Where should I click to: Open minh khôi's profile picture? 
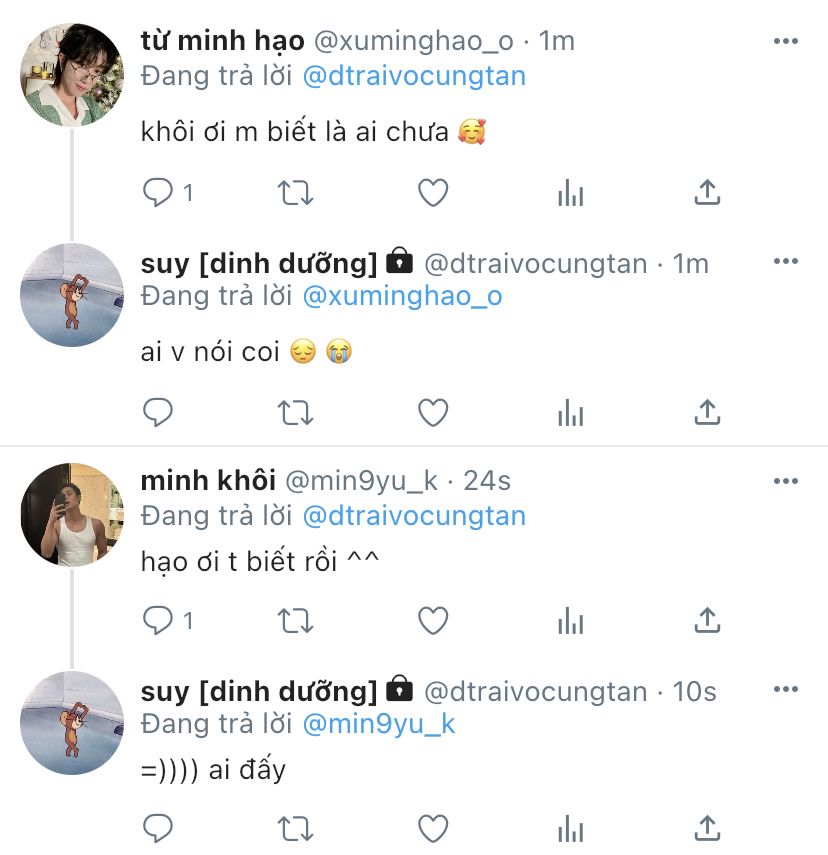coord(72,515)
